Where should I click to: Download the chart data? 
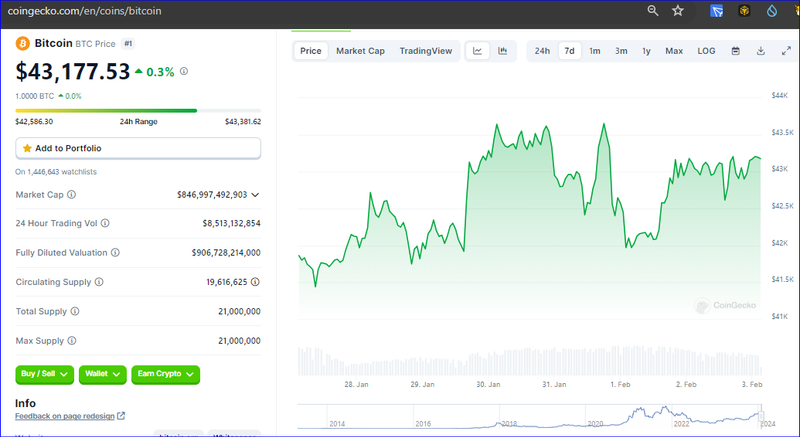(x=761, y=51)
